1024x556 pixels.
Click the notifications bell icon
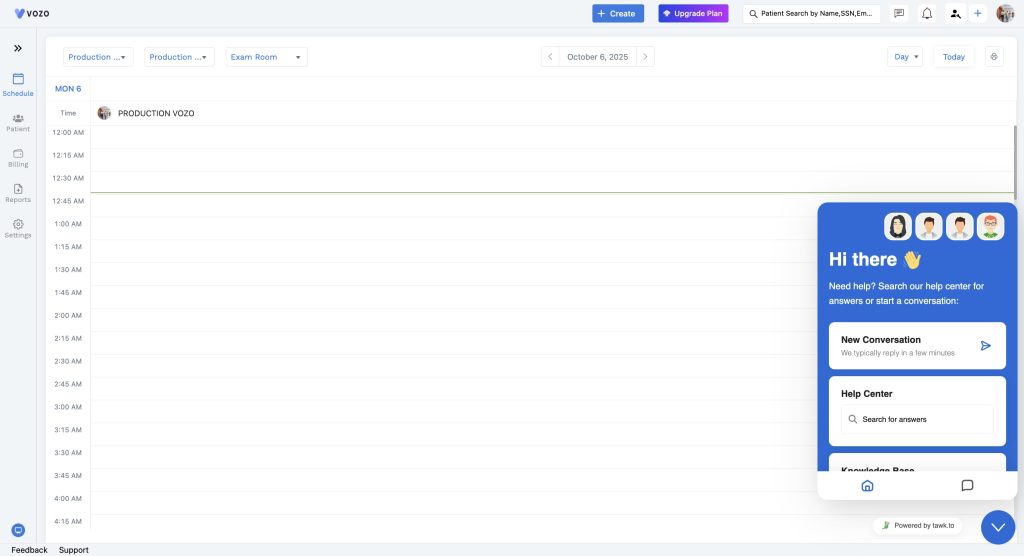click(x=927, y=13)
